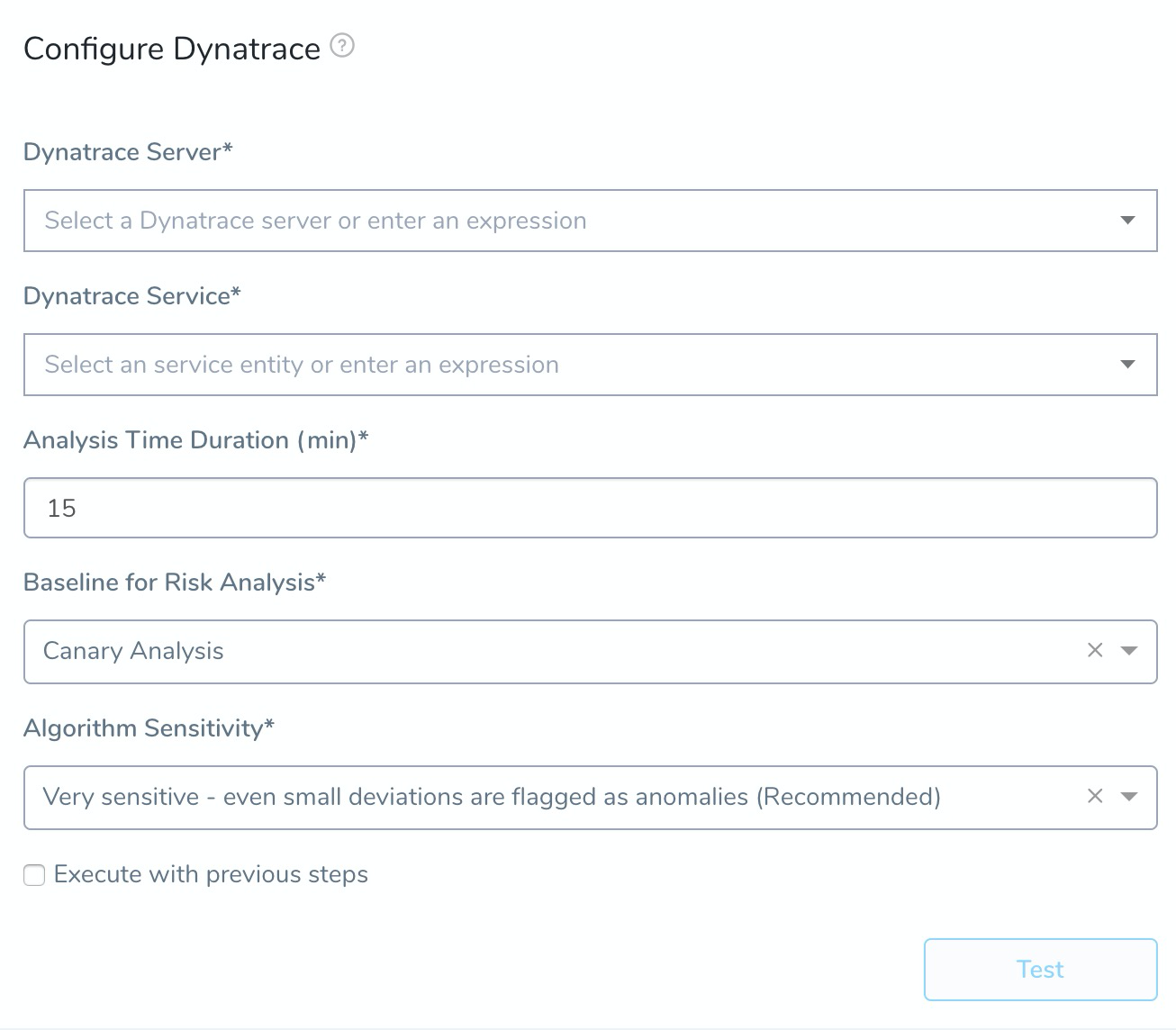
Task: Open the Algorithm Sensitivity dropdown arrow
Action: [1129, 797]
